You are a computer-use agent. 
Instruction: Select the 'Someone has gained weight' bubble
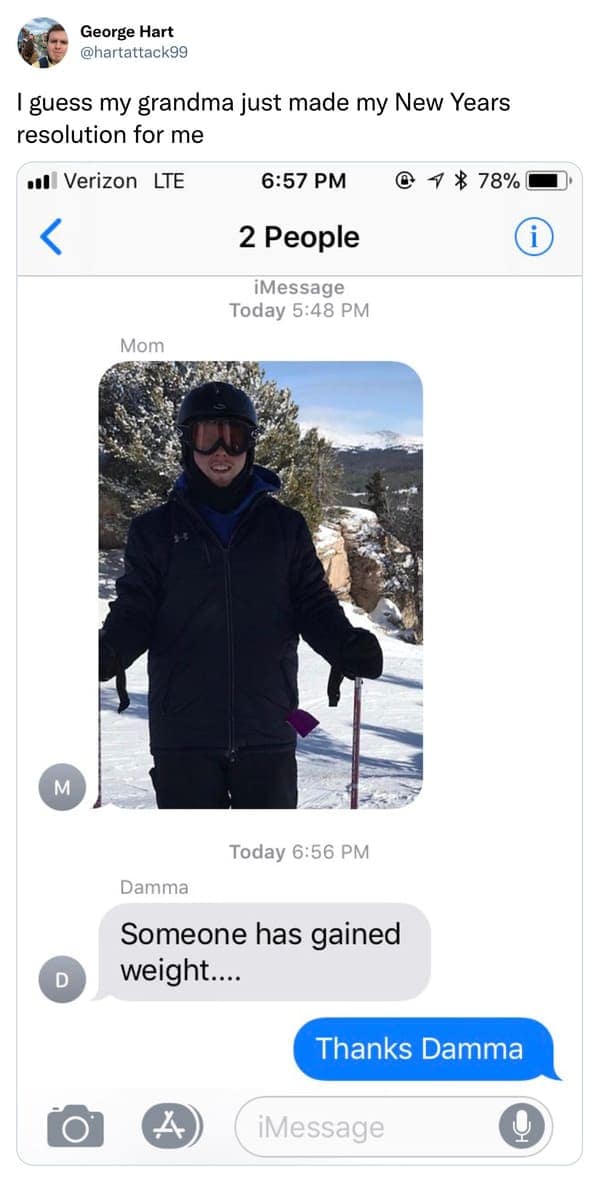(x=264, y=952)
